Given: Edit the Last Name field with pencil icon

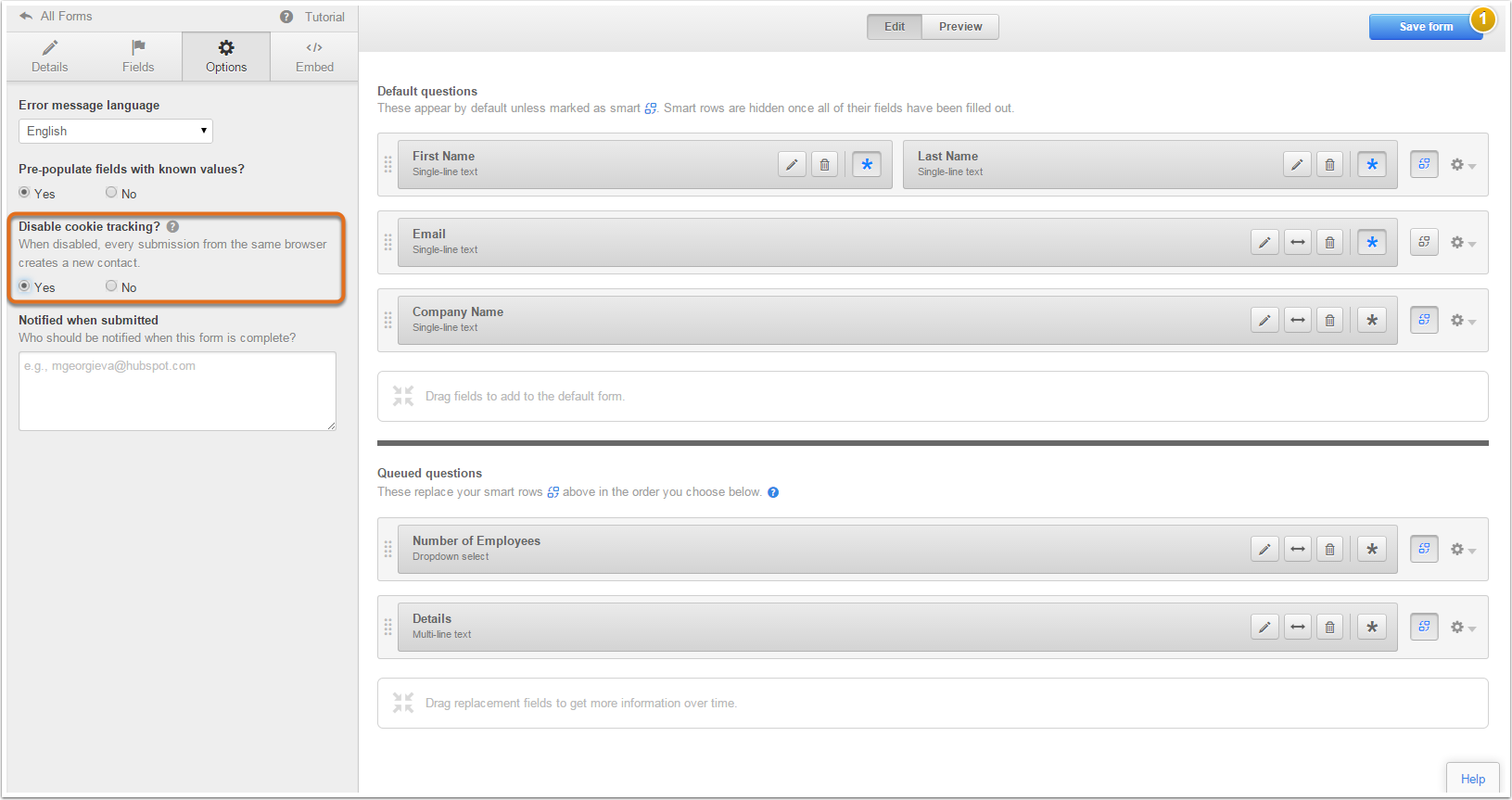Looking at the screenshot, I should pos(1297,165).
